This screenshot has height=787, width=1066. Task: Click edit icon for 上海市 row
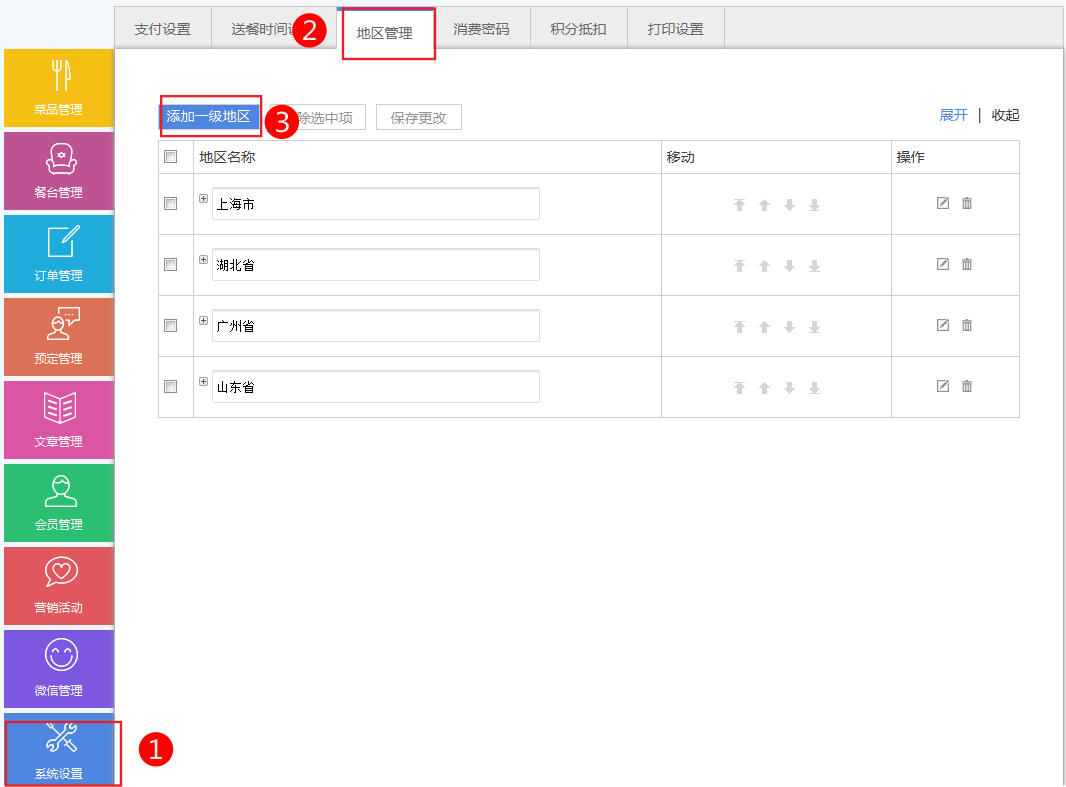[942, 204]
